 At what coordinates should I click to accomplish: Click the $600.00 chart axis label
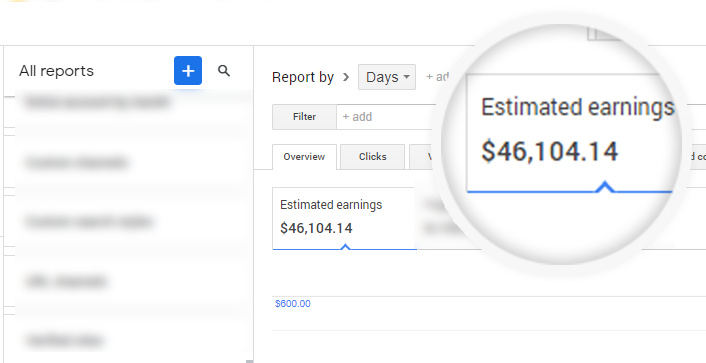pyautogui.click(x=293, y=304)
